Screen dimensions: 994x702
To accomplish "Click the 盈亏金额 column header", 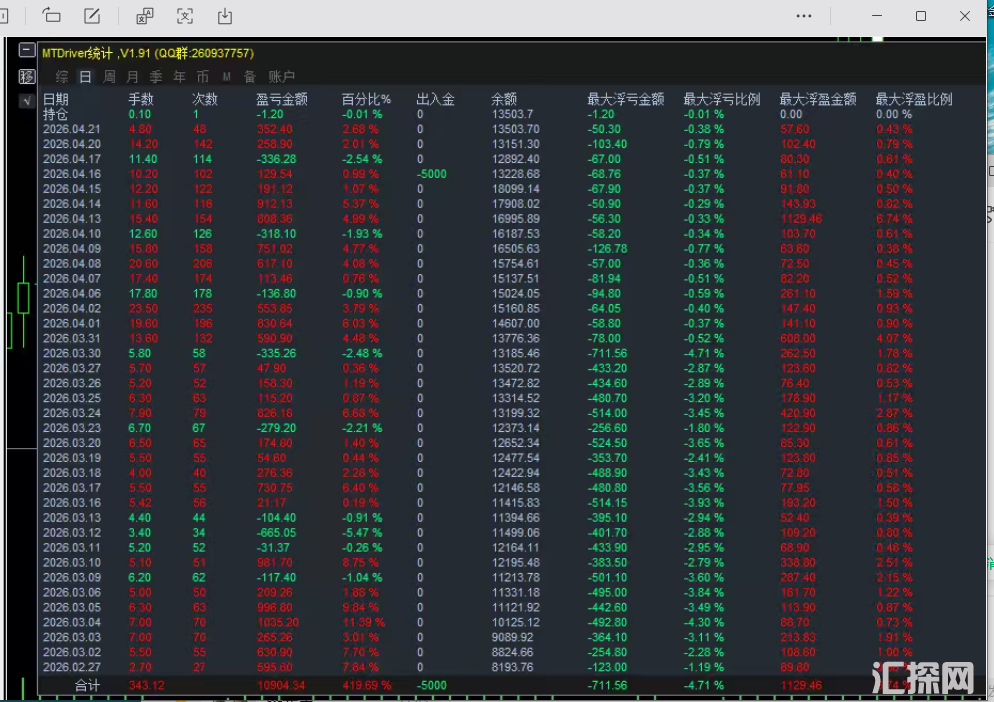I will (282, 99).
